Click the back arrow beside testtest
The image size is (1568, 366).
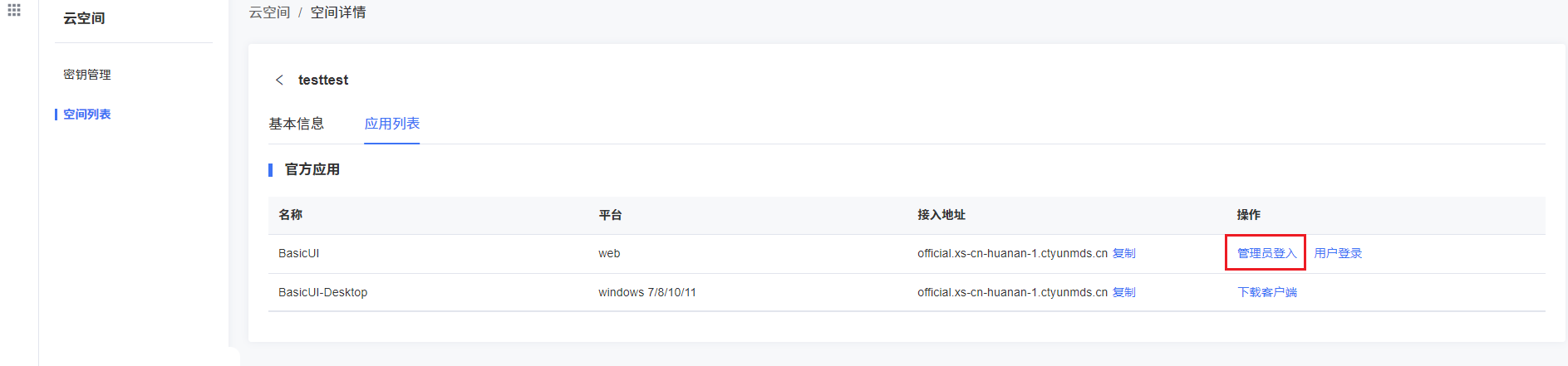pyautogui.click(x=279, y=80)
